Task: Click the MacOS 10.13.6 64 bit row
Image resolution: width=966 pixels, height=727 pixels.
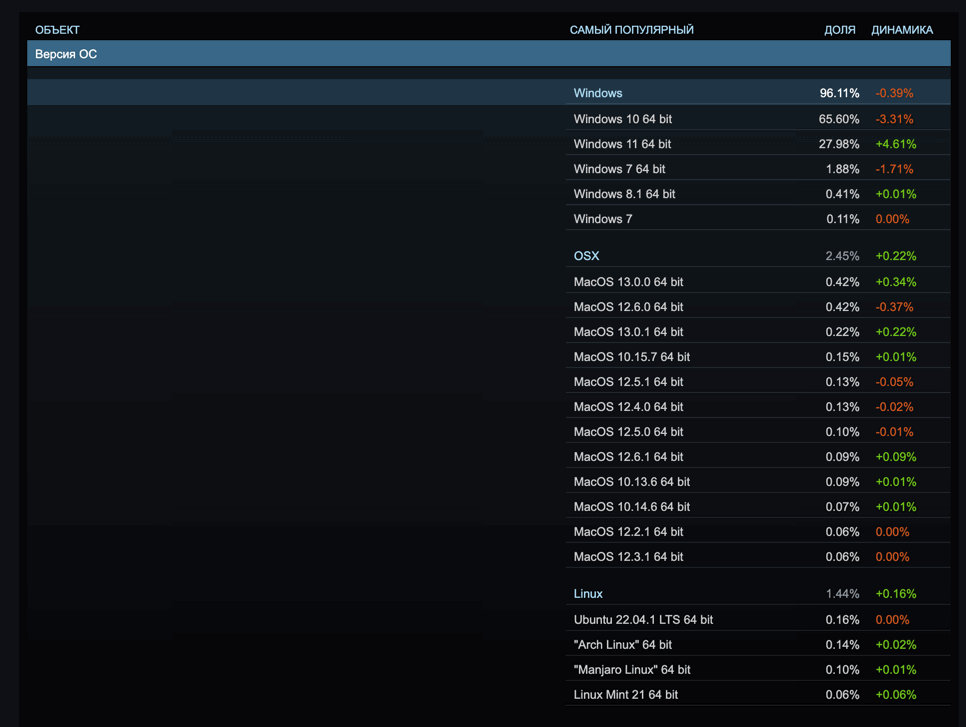Action: (x=758, y=482)
